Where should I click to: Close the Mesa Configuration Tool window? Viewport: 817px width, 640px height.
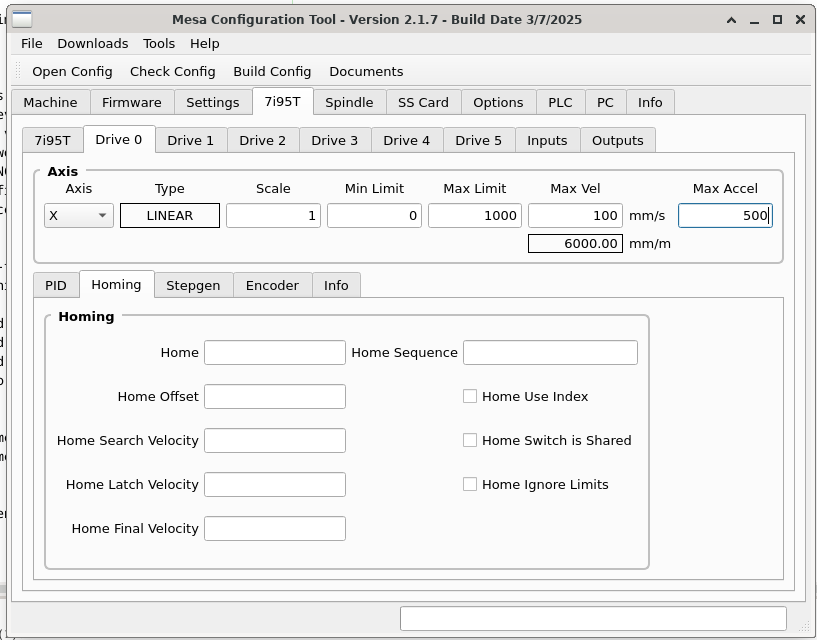pyautogui.click(x=800, y=20)
